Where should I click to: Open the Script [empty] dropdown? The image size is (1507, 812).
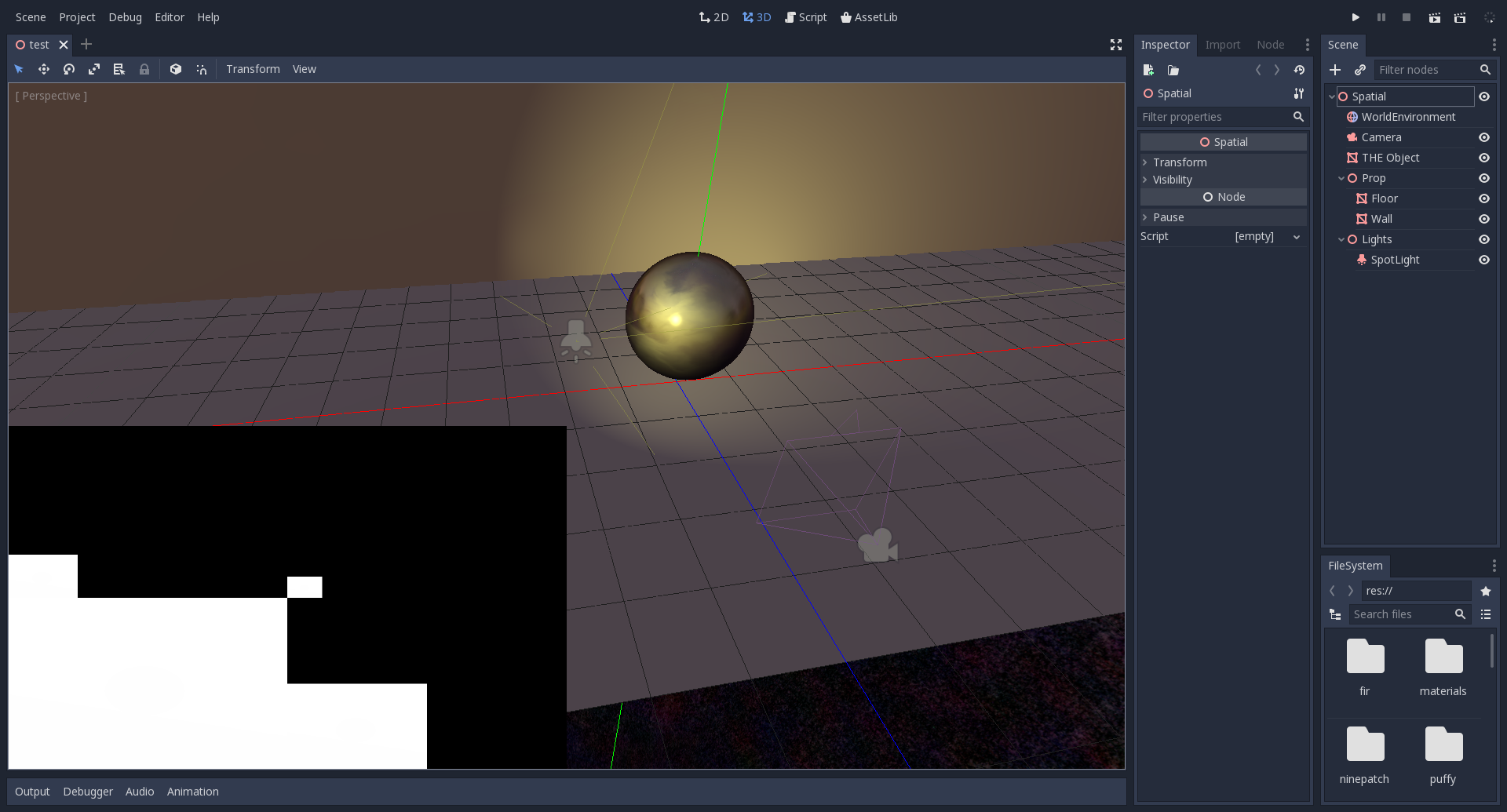click(1266, 236)
